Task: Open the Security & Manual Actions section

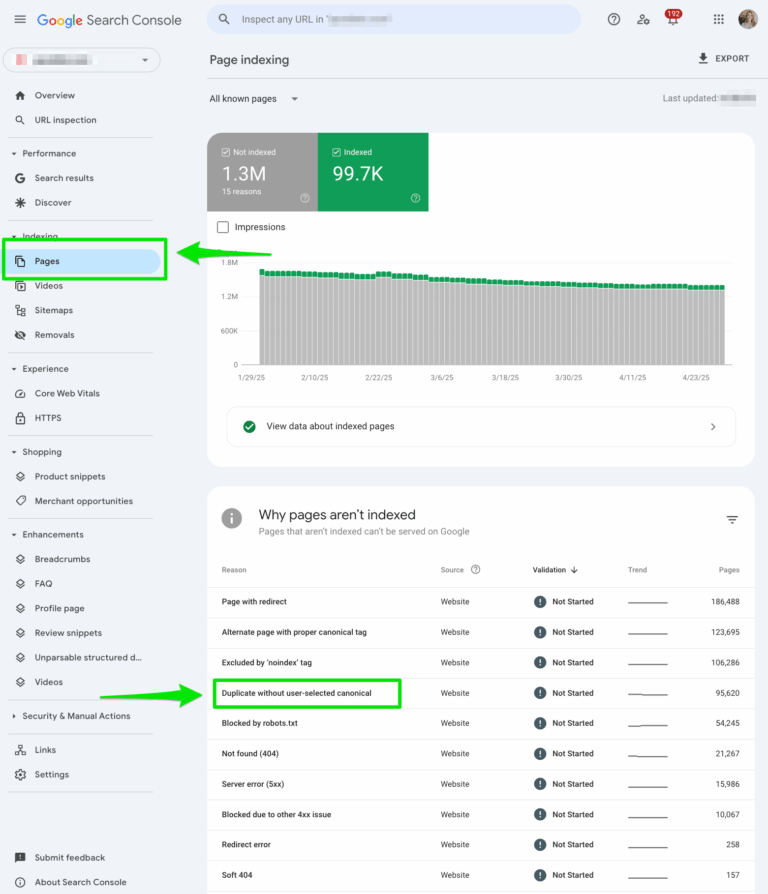Action: point(79,716)
